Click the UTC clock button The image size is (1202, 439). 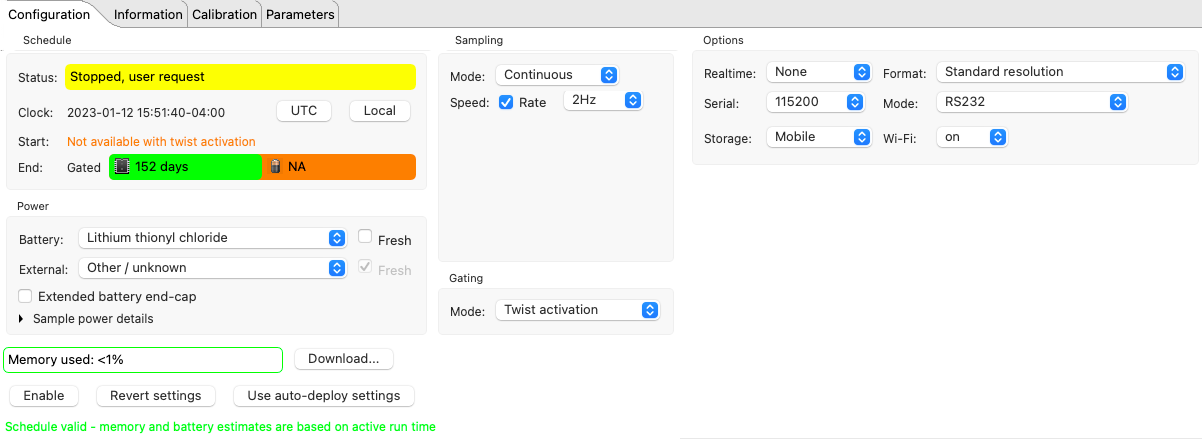click(x=304, y=111)
